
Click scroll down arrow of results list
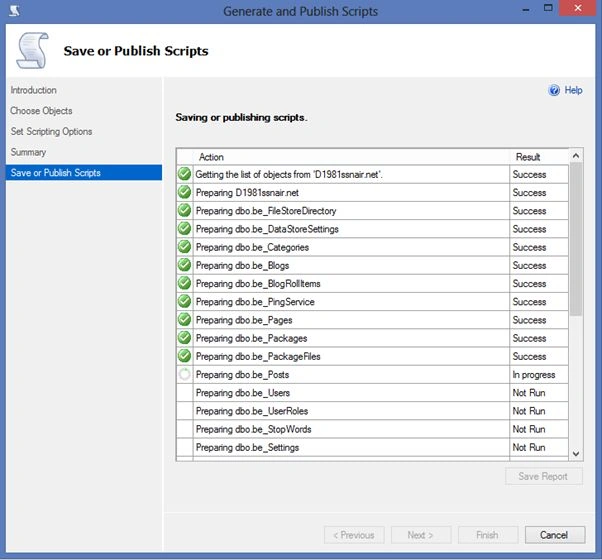(x=576, y=453)
